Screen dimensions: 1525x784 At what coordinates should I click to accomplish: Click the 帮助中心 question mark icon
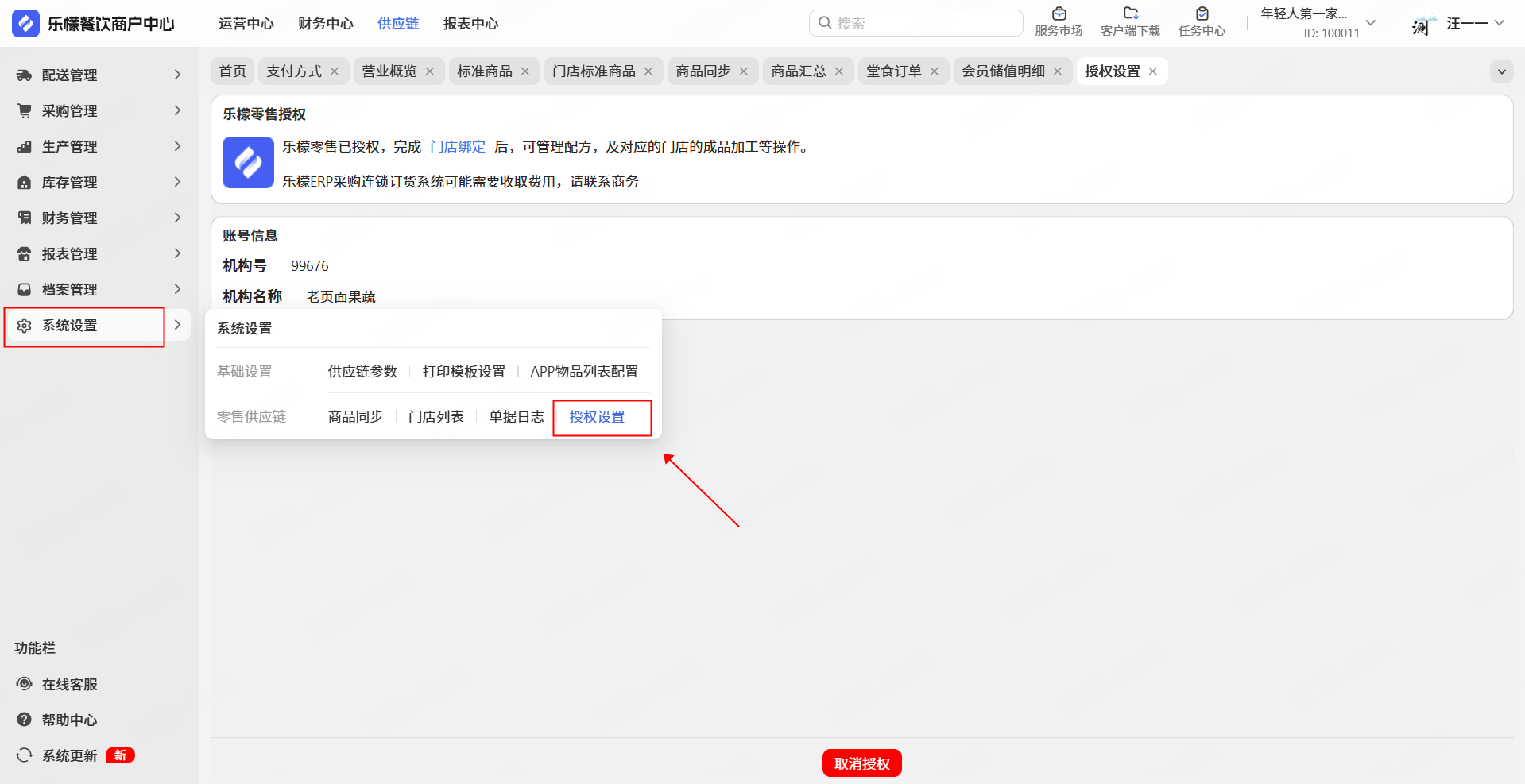(25, 720)
